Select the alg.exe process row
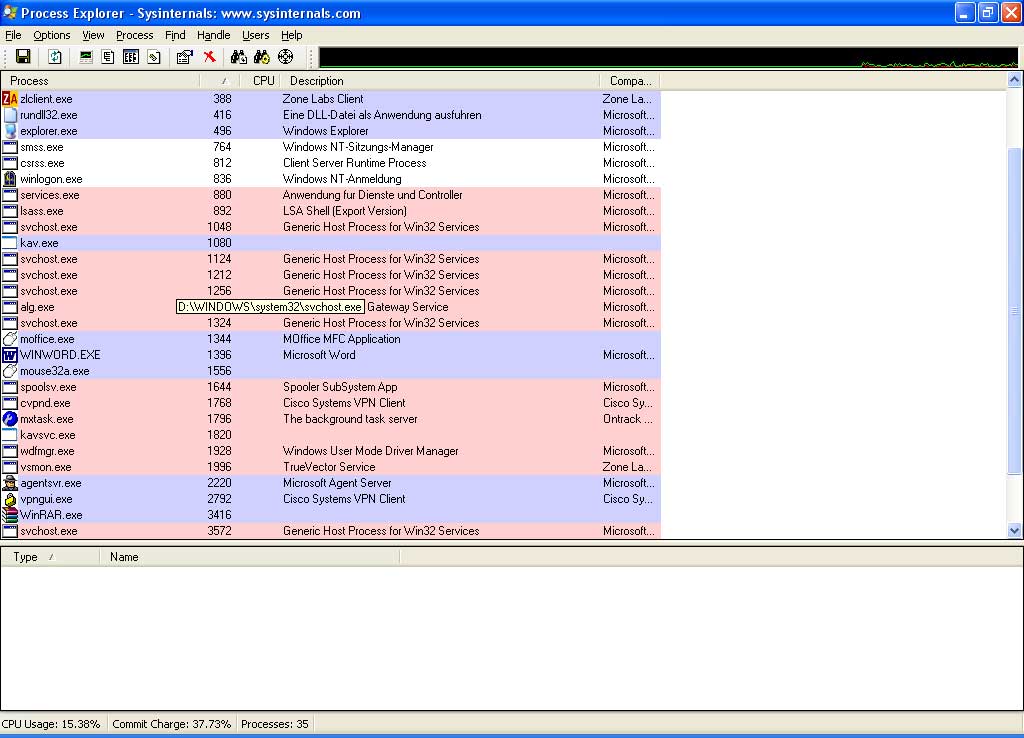 pyautogui.click(x=330, y=307)
